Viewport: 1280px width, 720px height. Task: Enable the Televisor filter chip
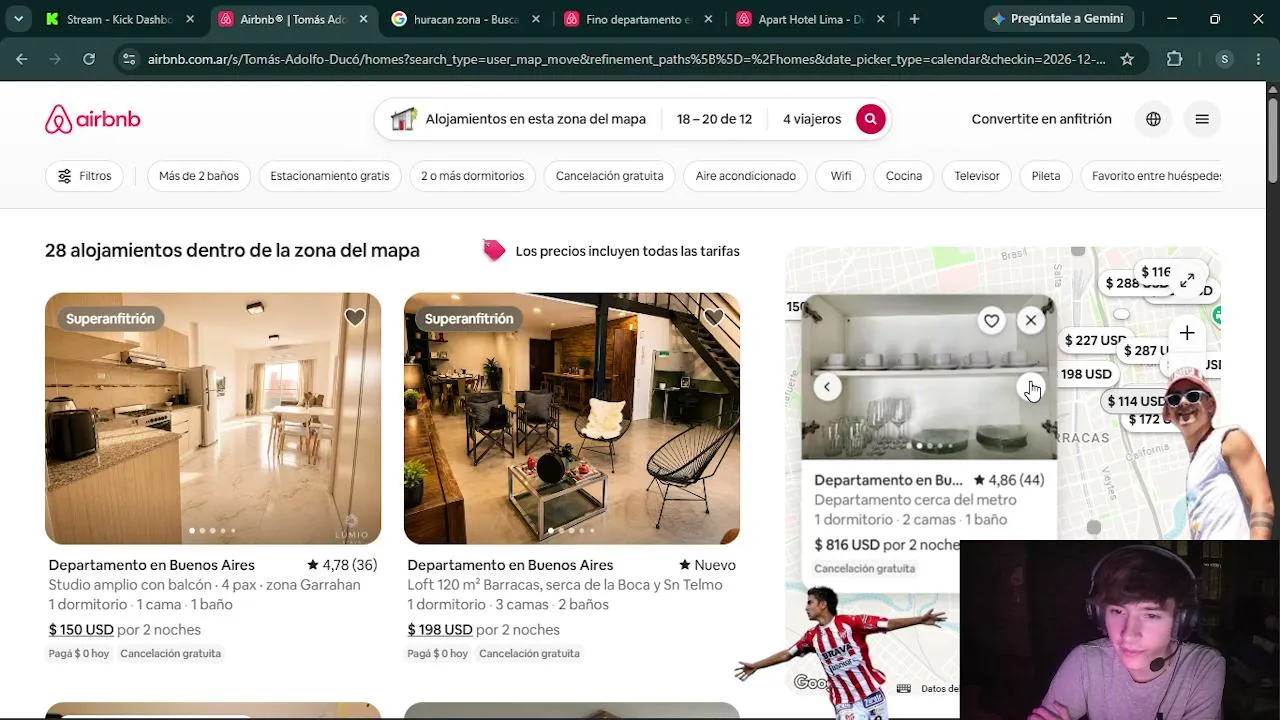click(977, 176)
